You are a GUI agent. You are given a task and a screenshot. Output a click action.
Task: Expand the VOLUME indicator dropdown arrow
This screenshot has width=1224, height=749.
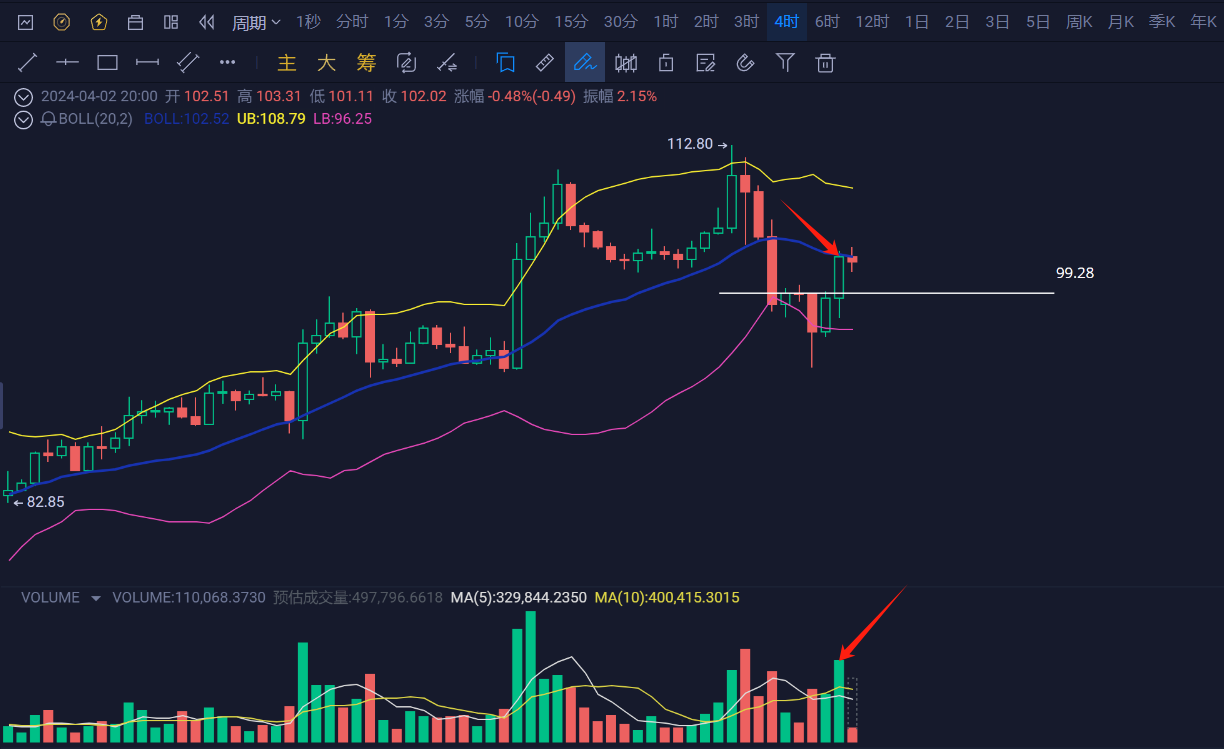coord(96,598)
